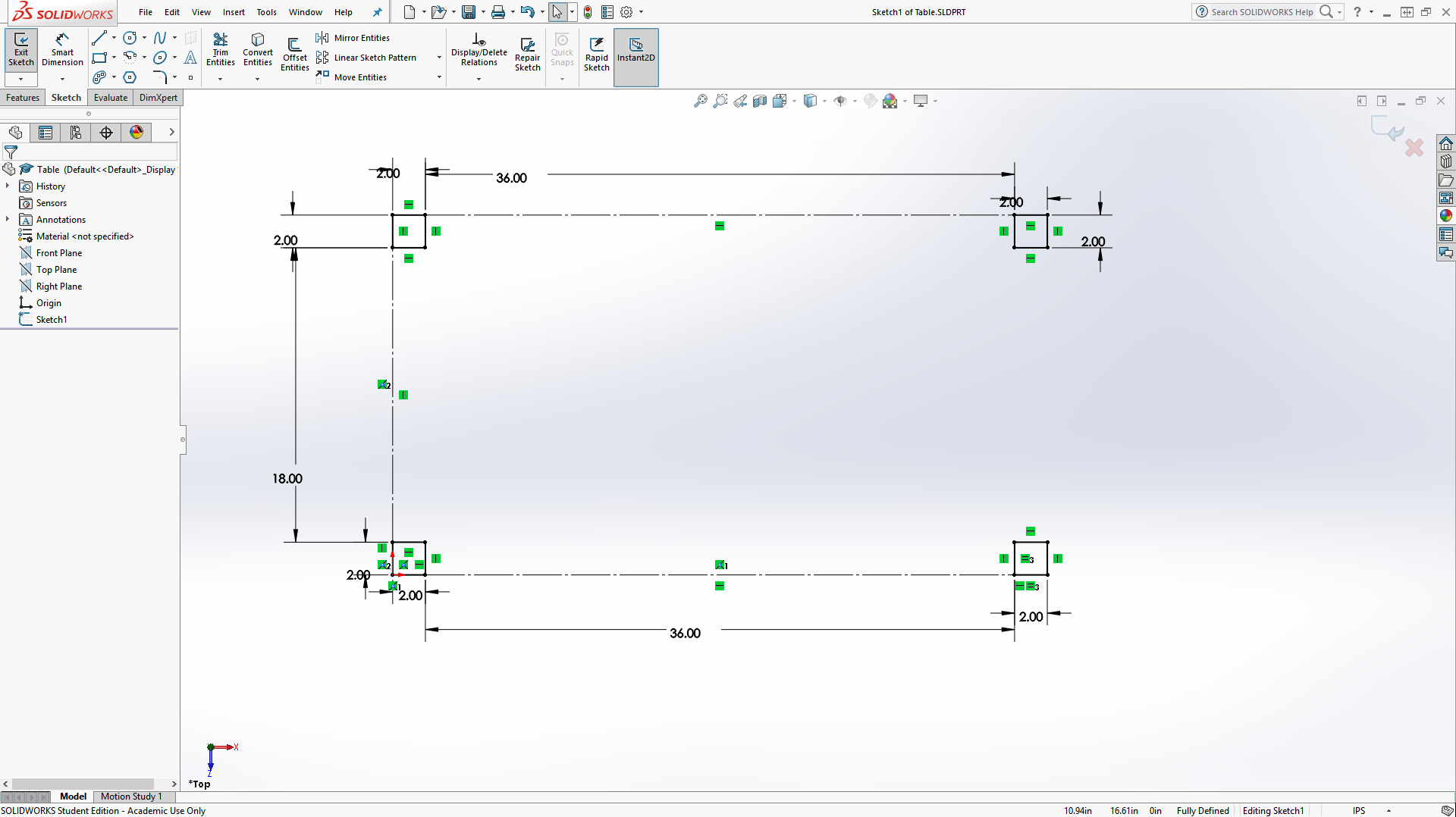Open SOLIDWORKS Resources in task pane

tap(1446, 143)
